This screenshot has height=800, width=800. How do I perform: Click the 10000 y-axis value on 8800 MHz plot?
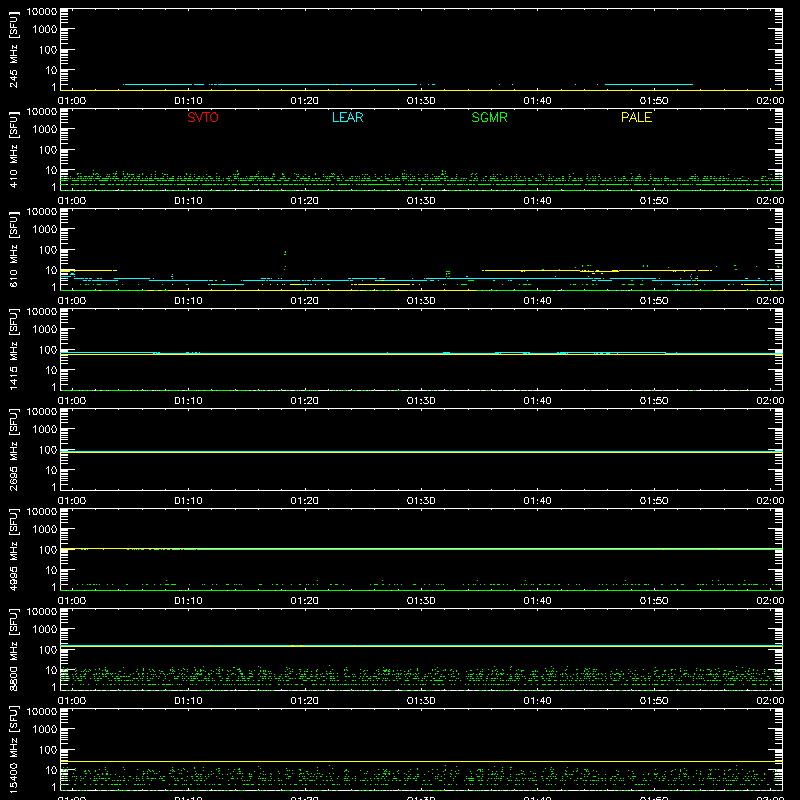pos(42,612)
